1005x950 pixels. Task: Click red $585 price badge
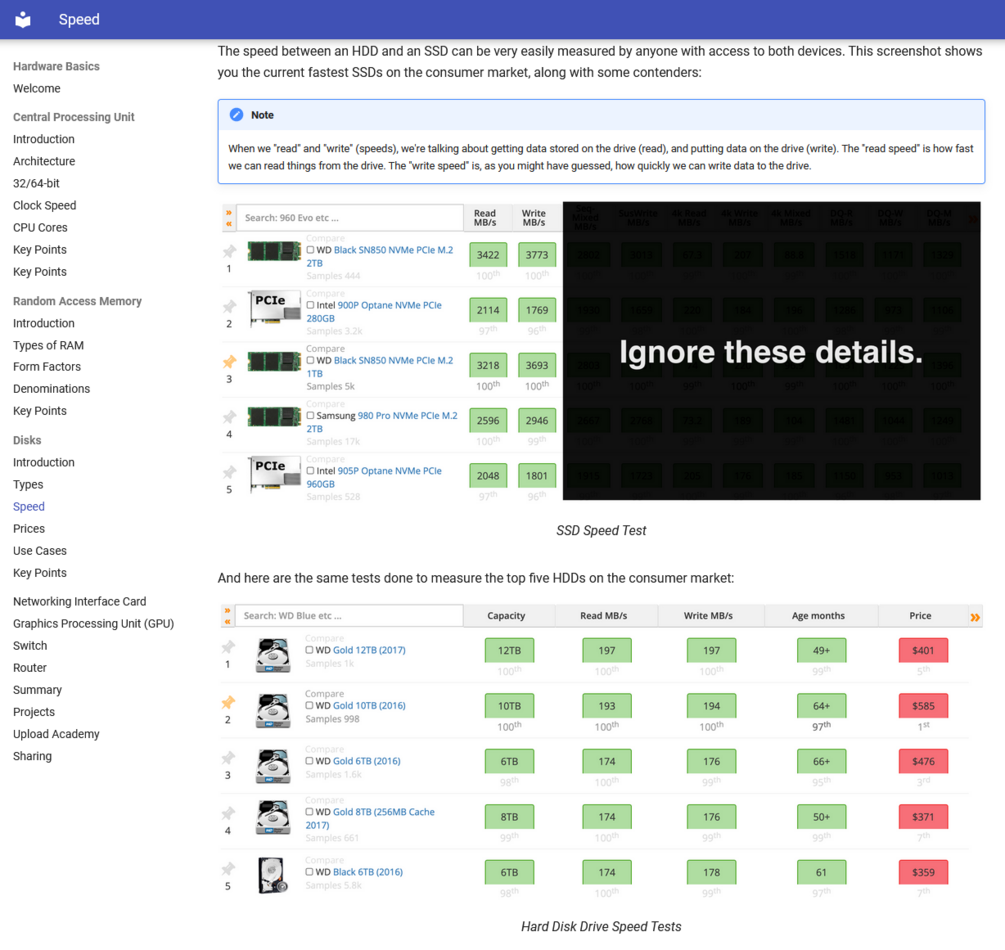(x=923, y=706)
